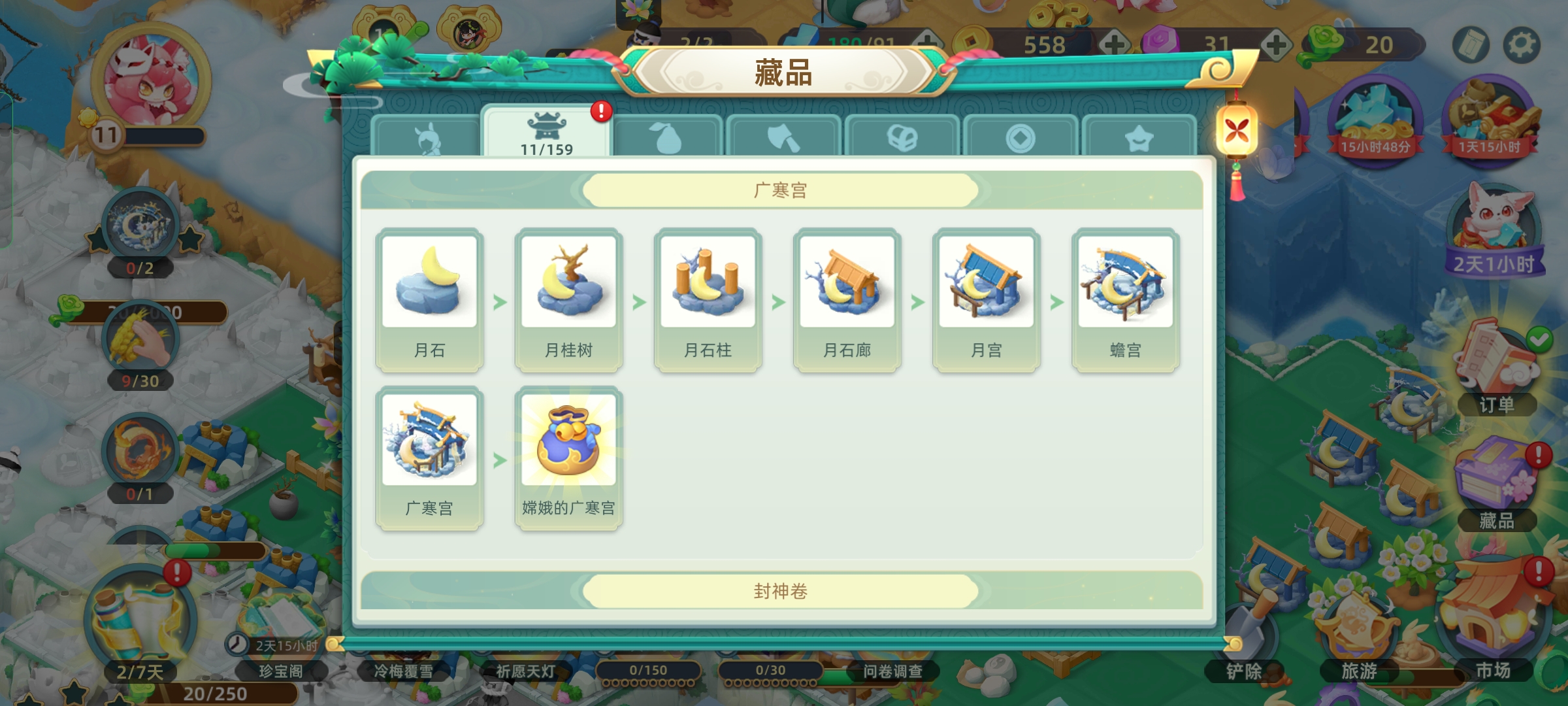Open the rabbit character tab
Image resolution: width=1568 pixels, height=706 pixels.
tap(426, 137)
